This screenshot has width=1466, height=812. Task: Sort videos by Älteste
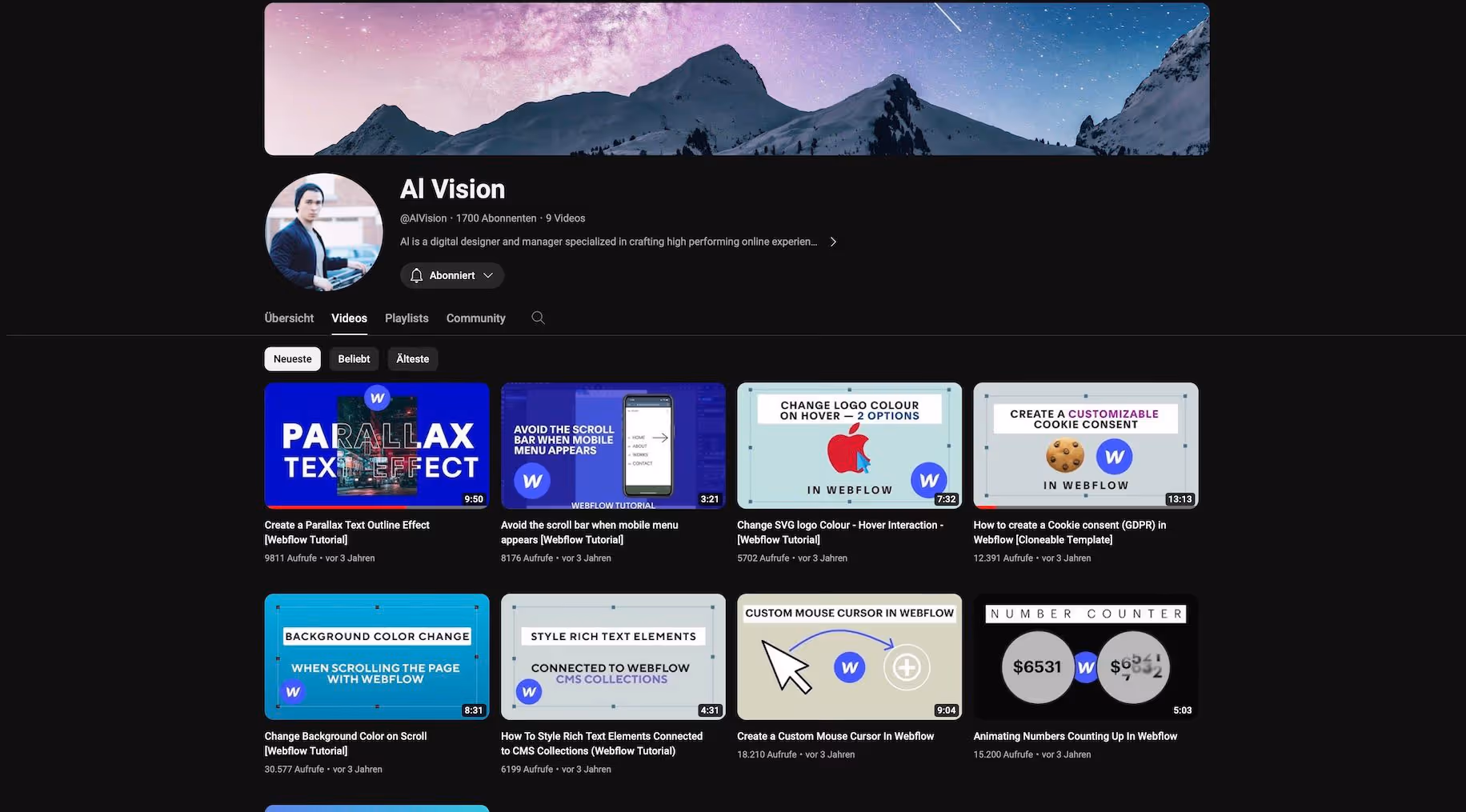[x=413, y=359]
